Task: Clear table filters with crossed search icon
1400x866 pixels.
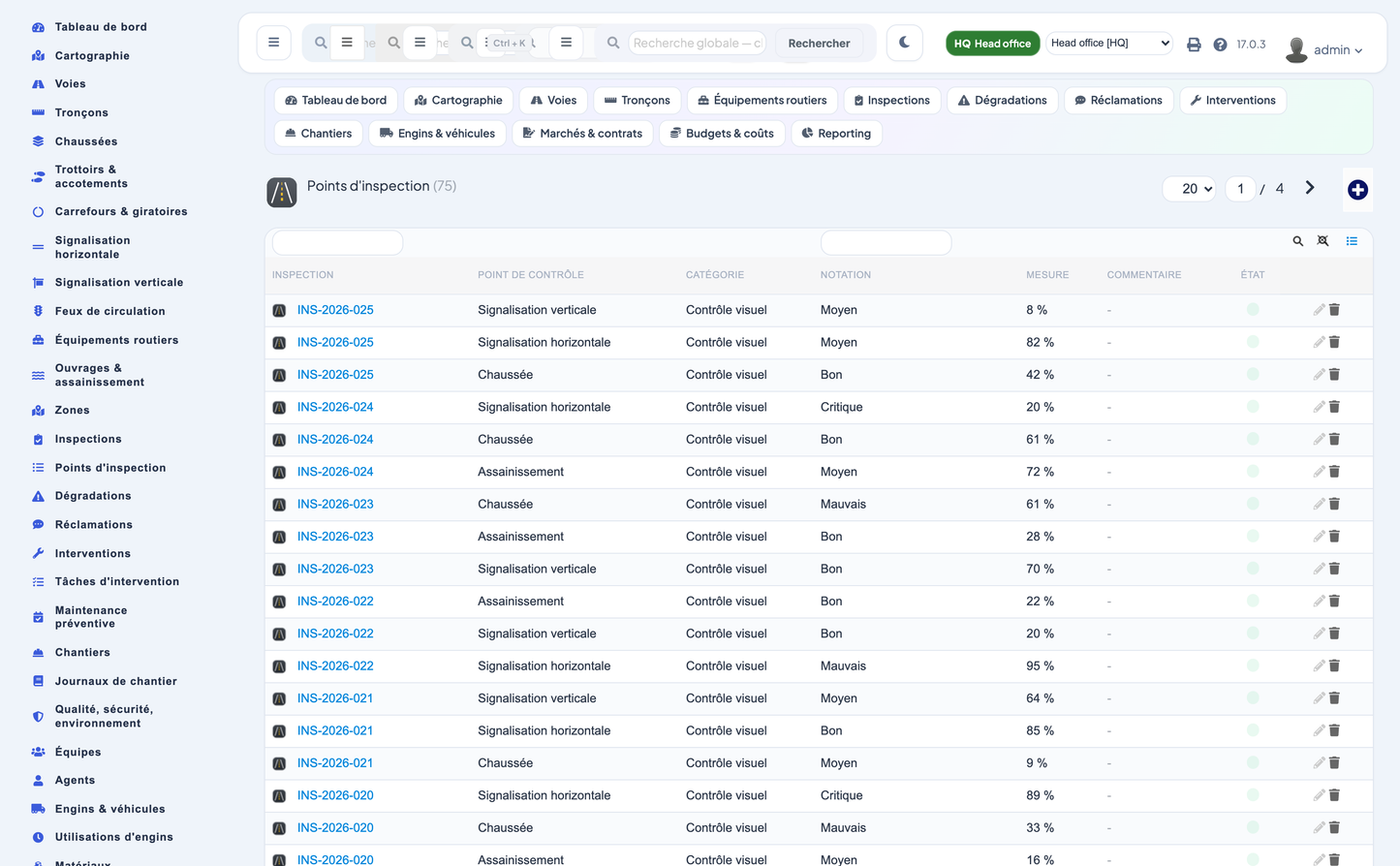Action: click(x=1322, y=241)
